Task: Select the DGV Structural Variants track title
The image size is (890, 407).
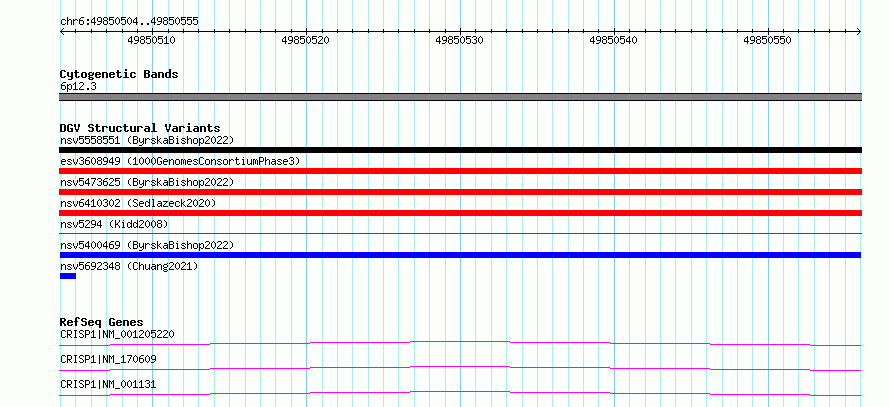Action: point(140,128)
